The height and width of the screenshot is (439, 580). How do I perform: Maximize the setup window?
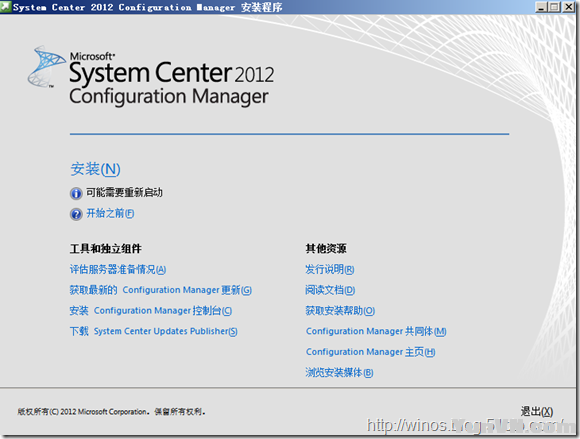554,7
